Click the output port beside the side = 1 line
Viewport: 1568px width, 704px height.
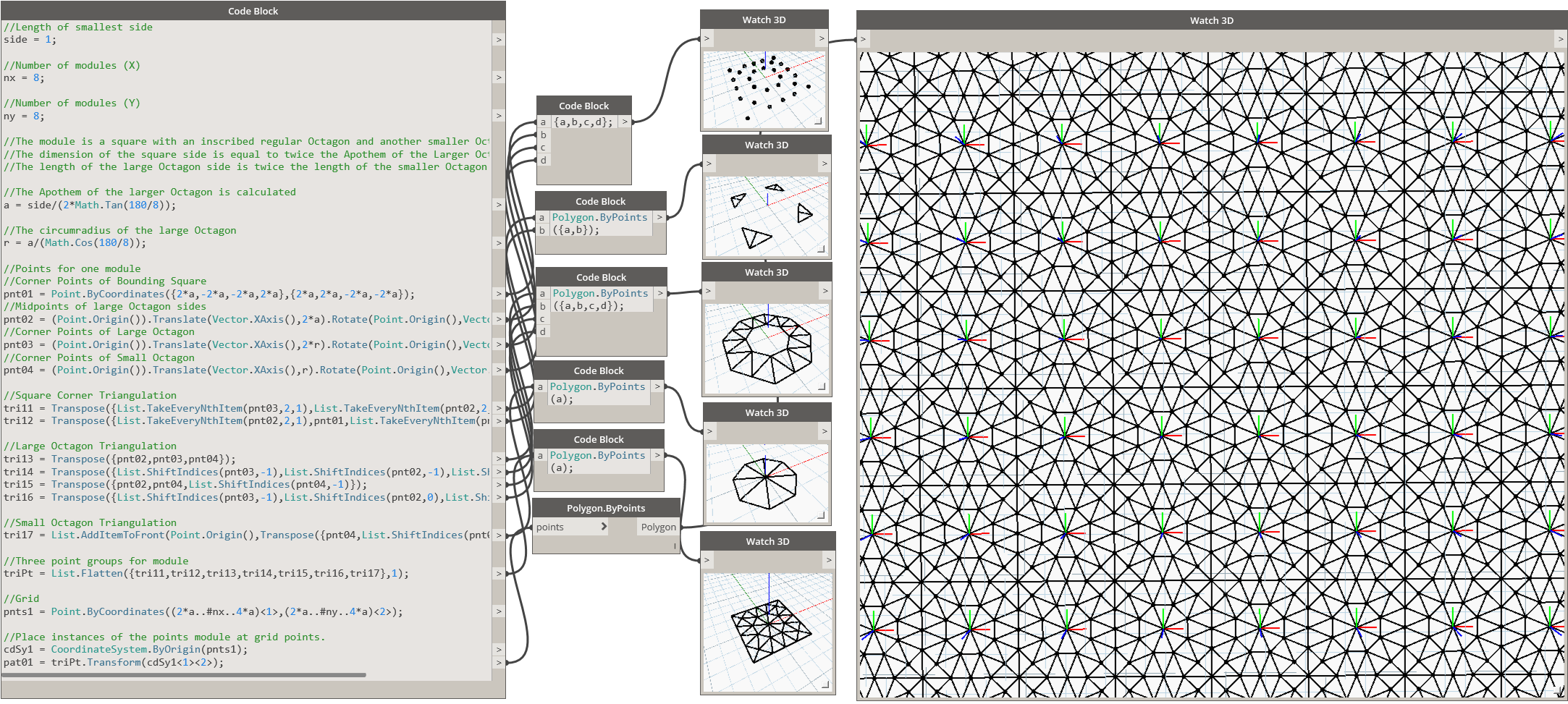coord(498,39)
